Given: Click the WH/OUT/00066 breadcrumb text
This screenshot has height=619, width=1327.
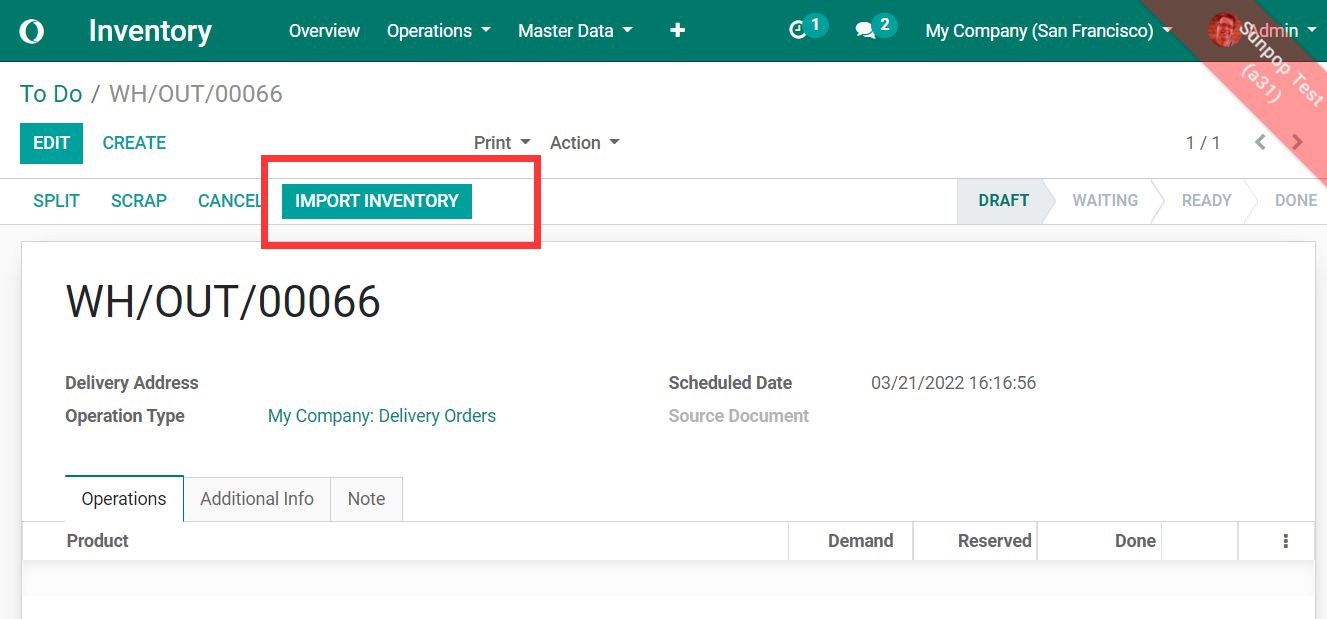Looking at the screenshot, I should pos(196,94).
